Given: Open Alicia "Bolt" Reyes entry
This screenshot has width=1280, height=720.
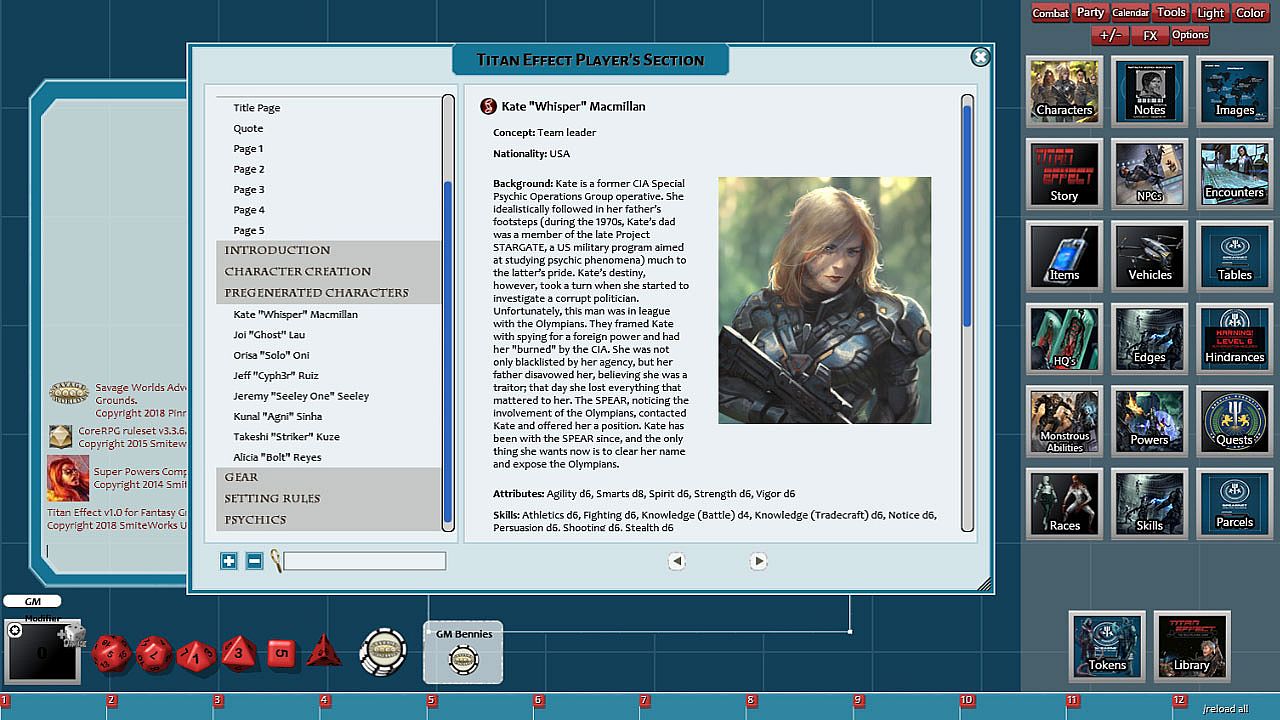Looking at the screenshot, I should (277, 457).
